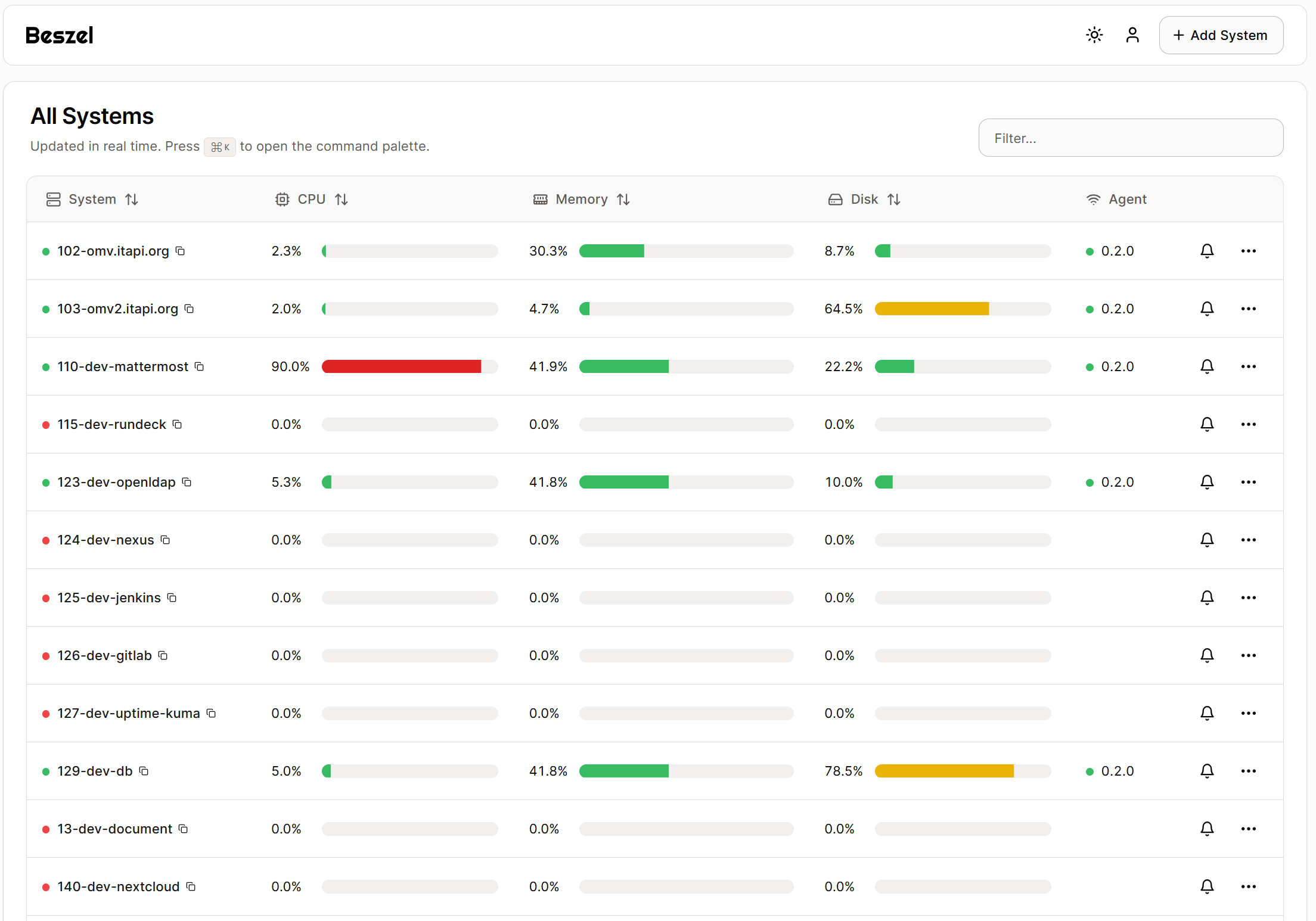
Task: Open actions menu for 125-dev-jenkins
Action: click(x=1249, y=598)
